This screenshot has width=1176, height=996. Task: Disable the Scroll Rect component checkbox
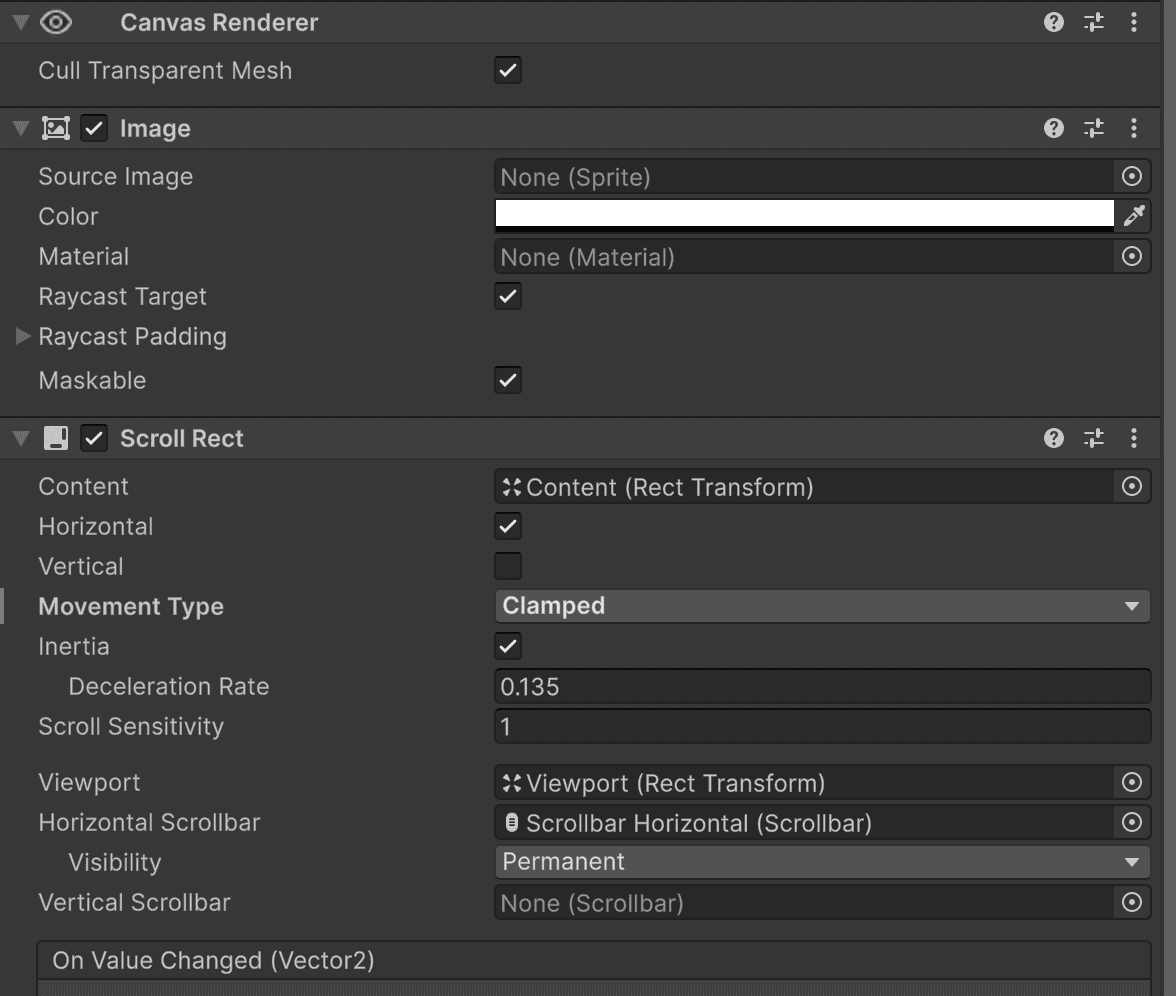point(94,438)
